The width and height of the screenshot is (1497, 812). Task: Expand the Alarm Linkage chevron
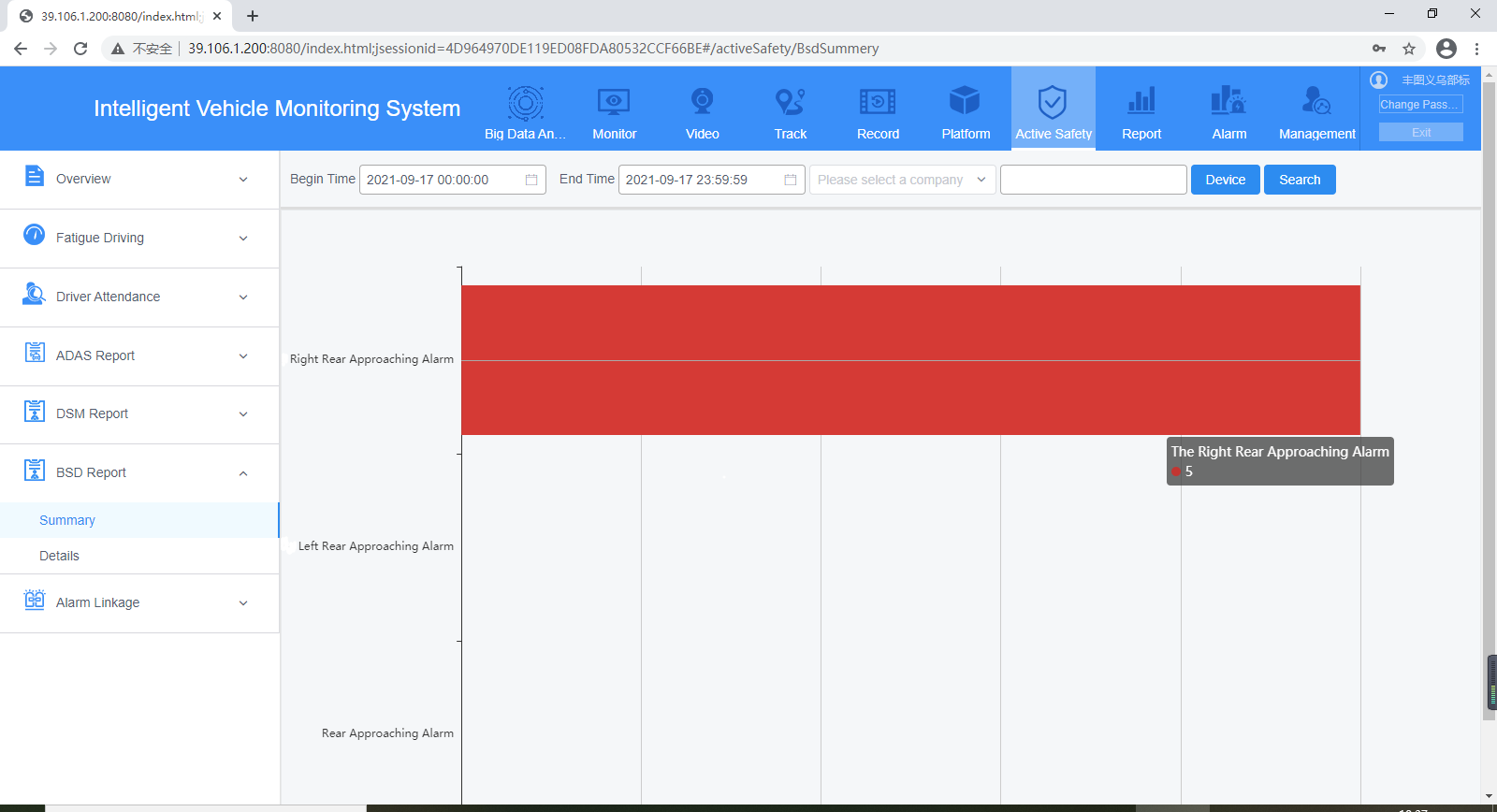243,603
